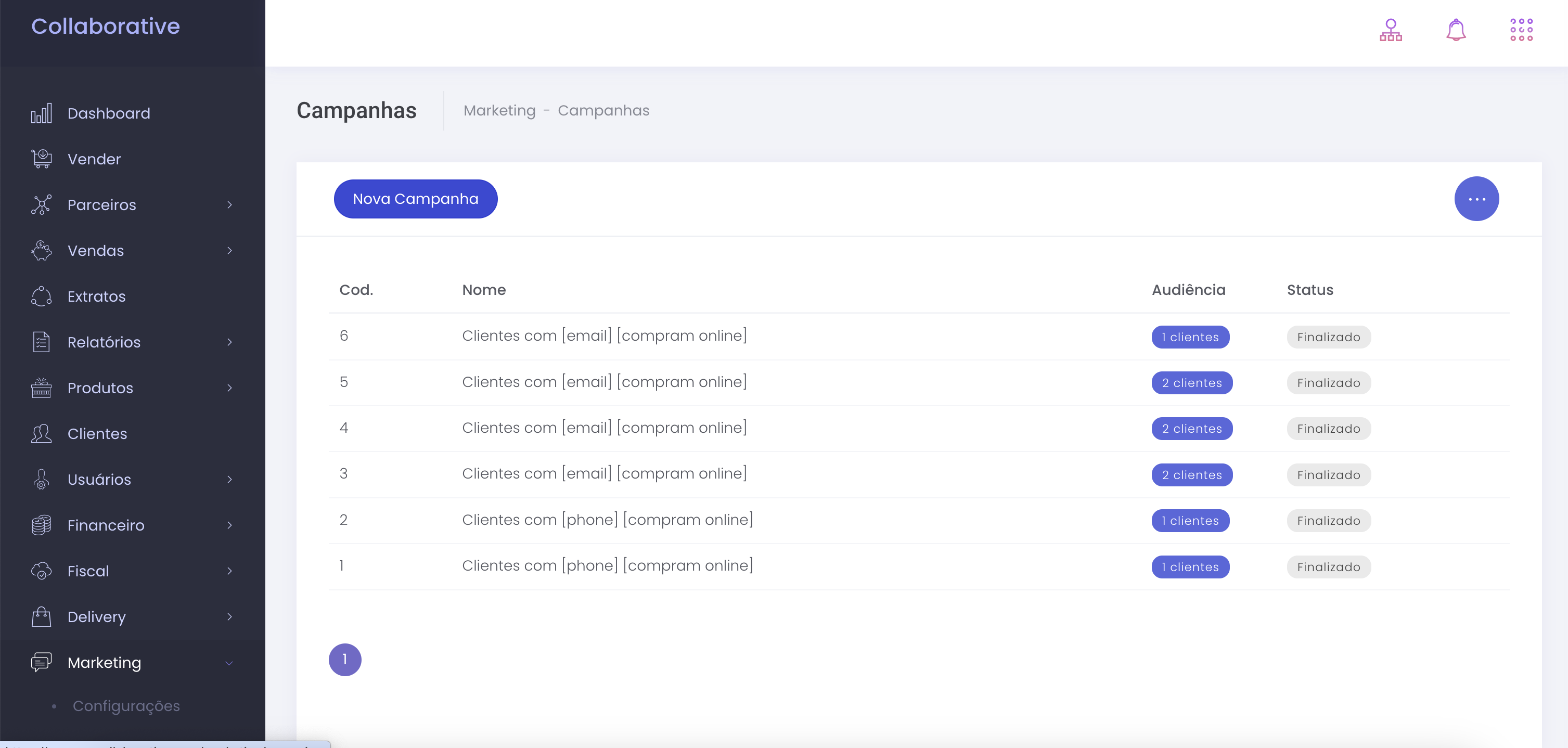The image size is (1568, 748).
Task: Click the Collaborative logo link
Action: click(x=105, y=26)
